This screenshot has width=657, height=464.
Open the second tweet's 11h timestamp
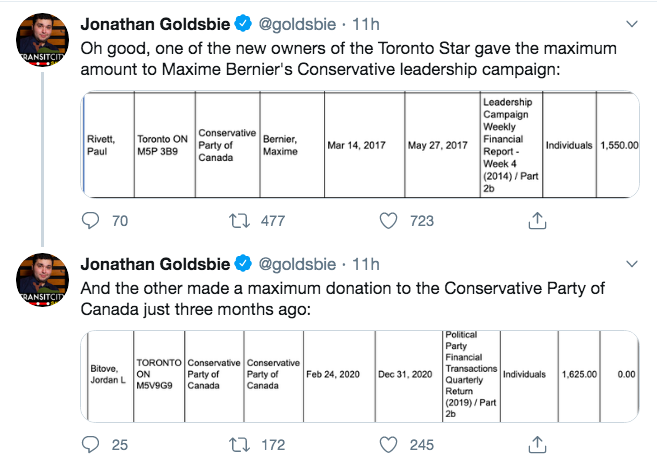coord(366,264)
